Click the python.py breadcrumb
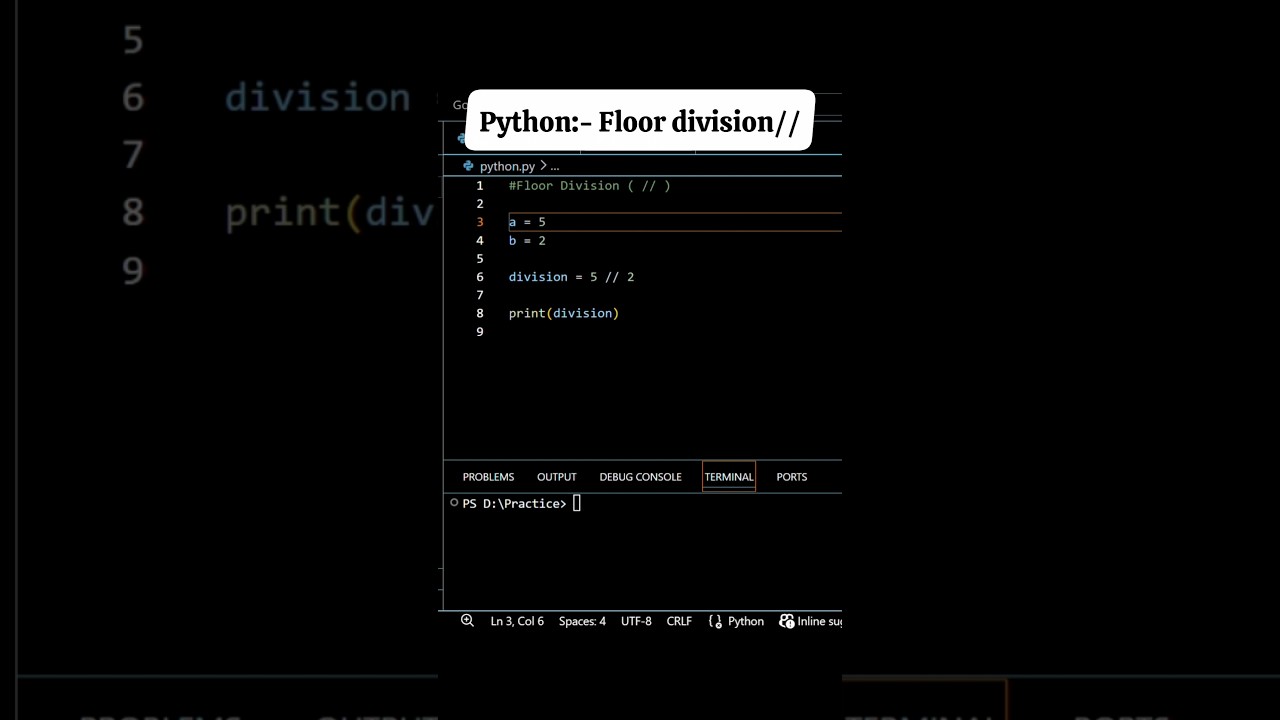 [x=507, y=166]
